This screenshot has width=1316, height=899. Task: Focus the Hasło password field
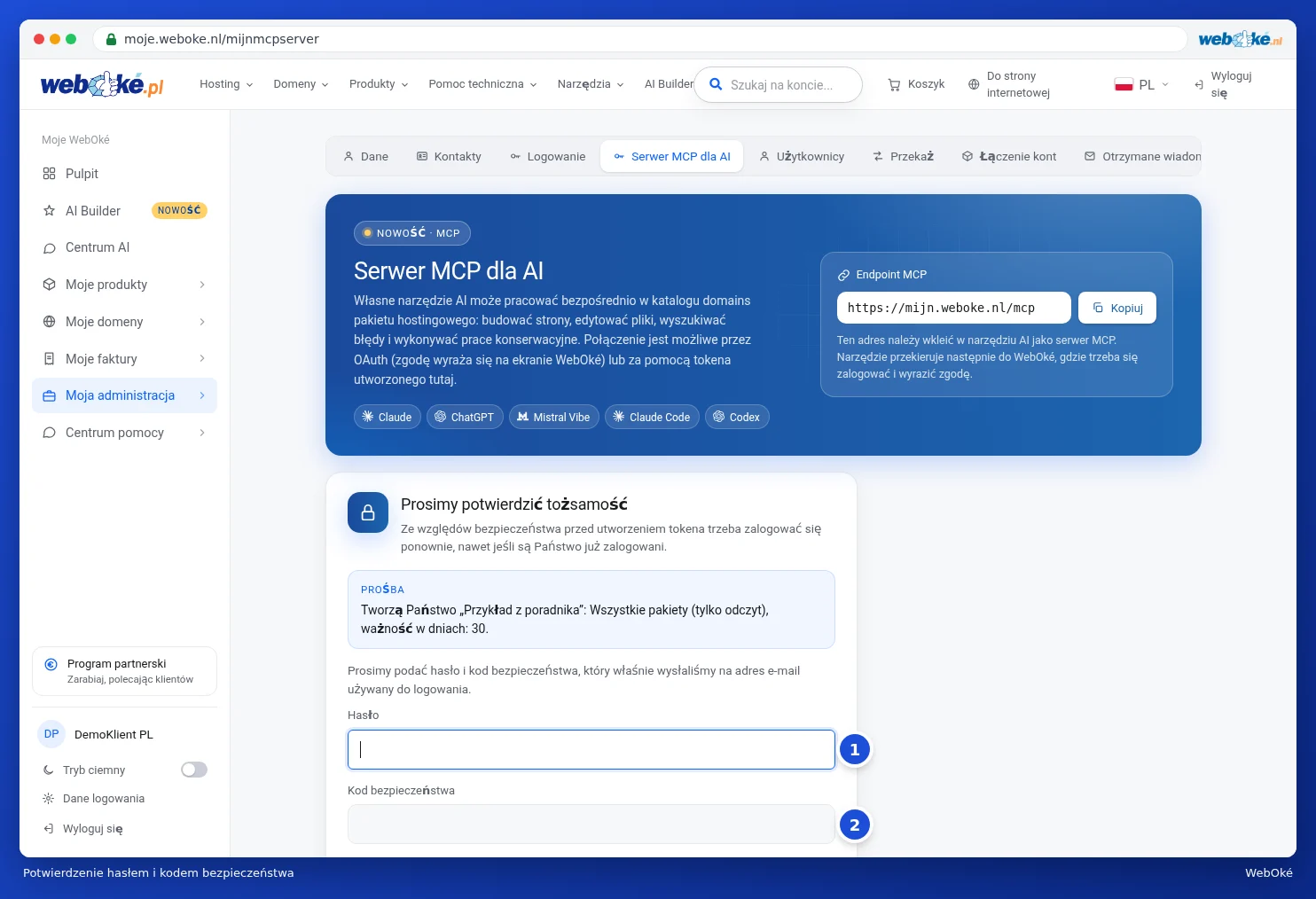click(x=591, y=749)
